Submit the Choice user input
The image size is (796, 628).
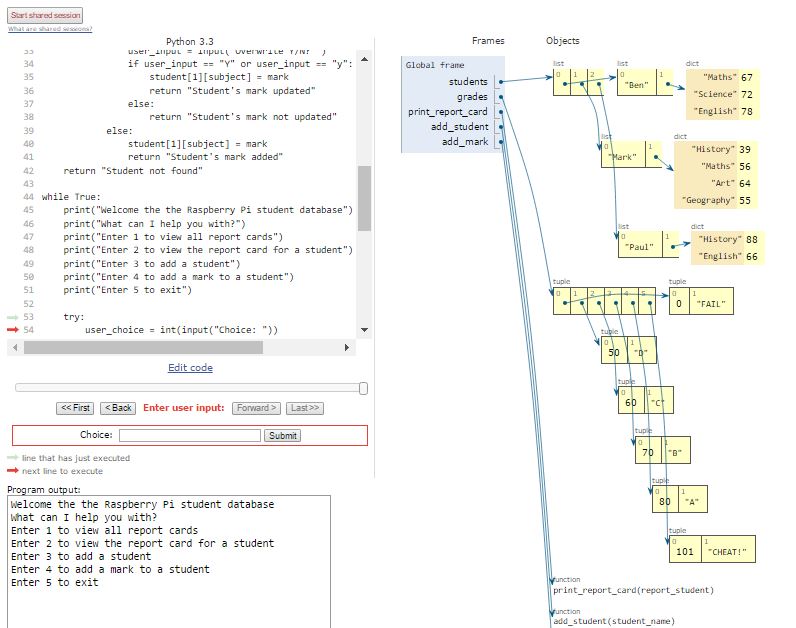282,436
